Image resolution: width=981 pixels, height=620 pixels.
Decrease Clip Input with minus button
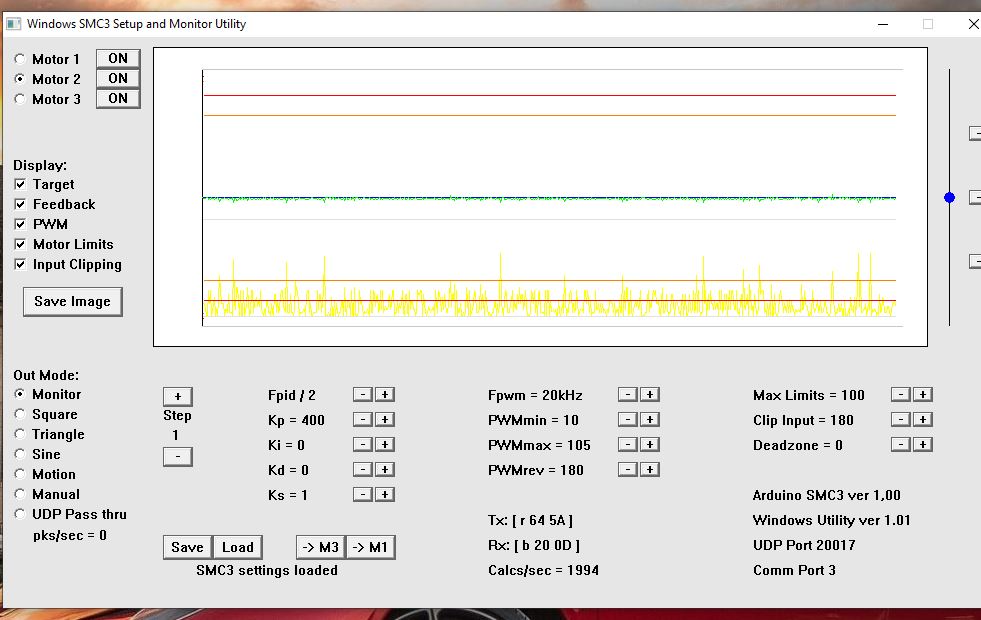900,420
